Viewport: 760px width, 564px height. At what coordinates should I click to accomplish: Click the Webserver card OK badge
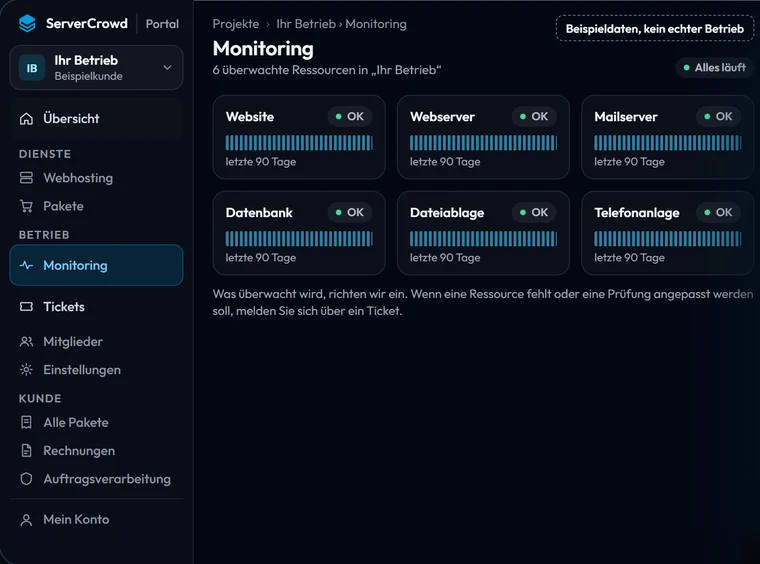click(x=534, y=117)
